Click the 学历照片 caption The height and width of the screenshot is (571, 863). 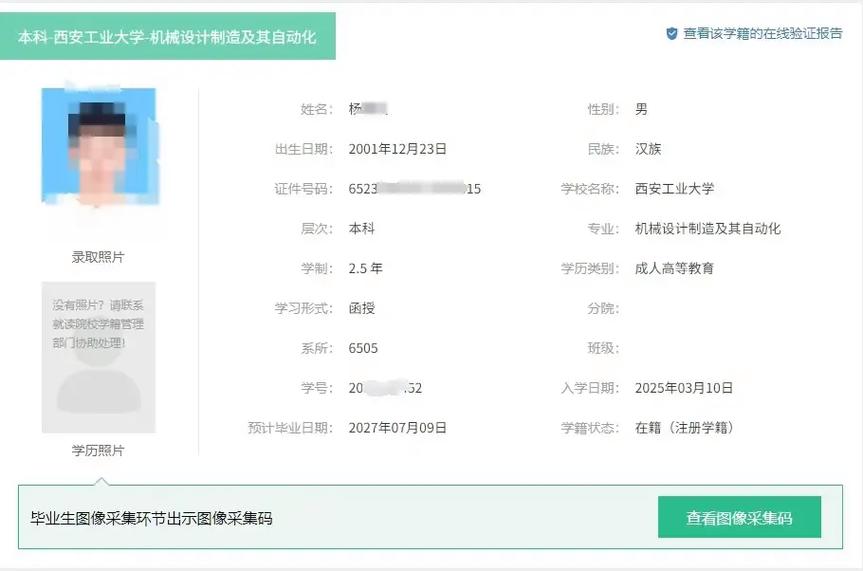tap(98, 450)
